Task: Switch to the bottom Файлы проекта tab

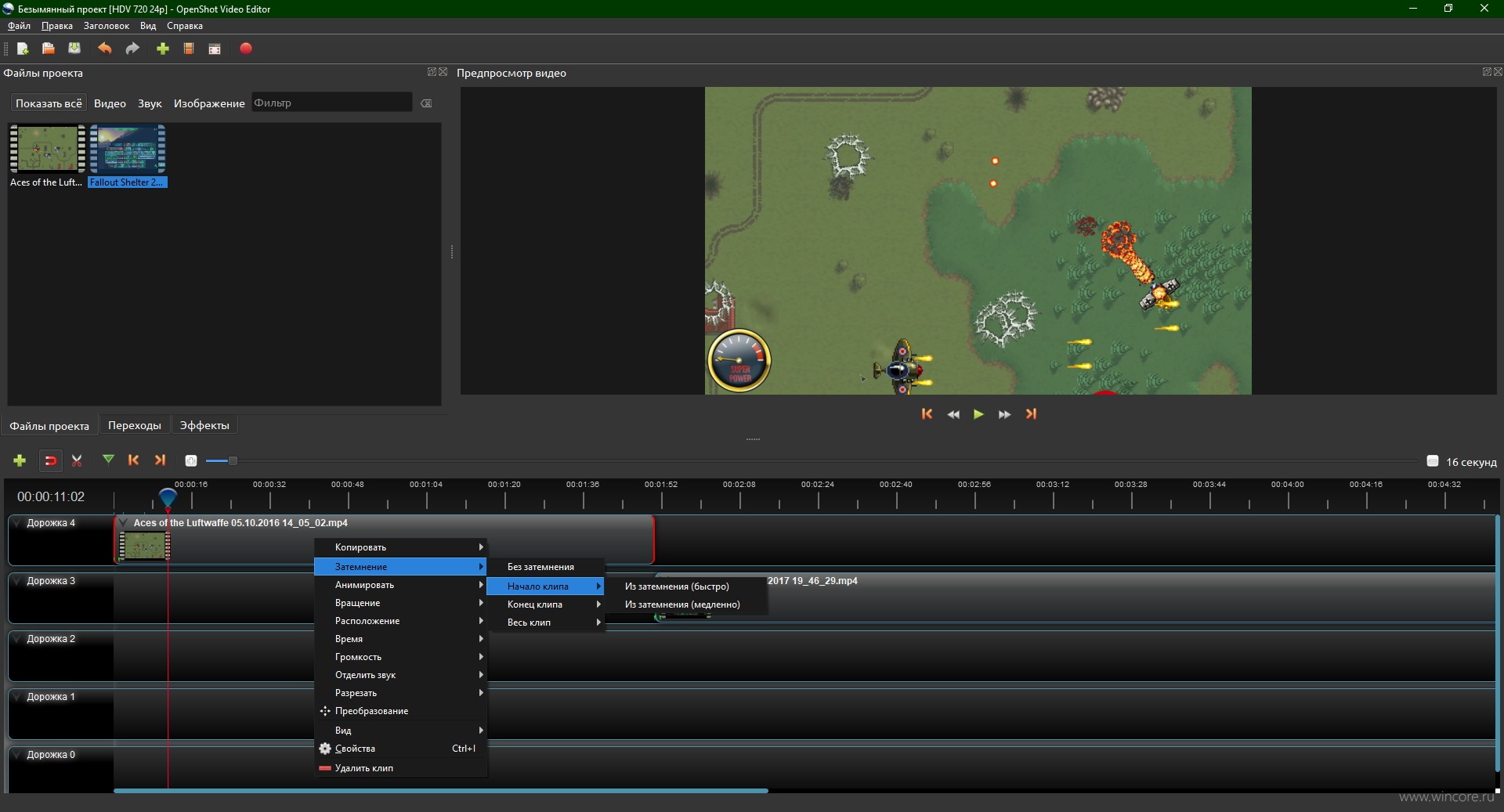Action: (49, 426)
